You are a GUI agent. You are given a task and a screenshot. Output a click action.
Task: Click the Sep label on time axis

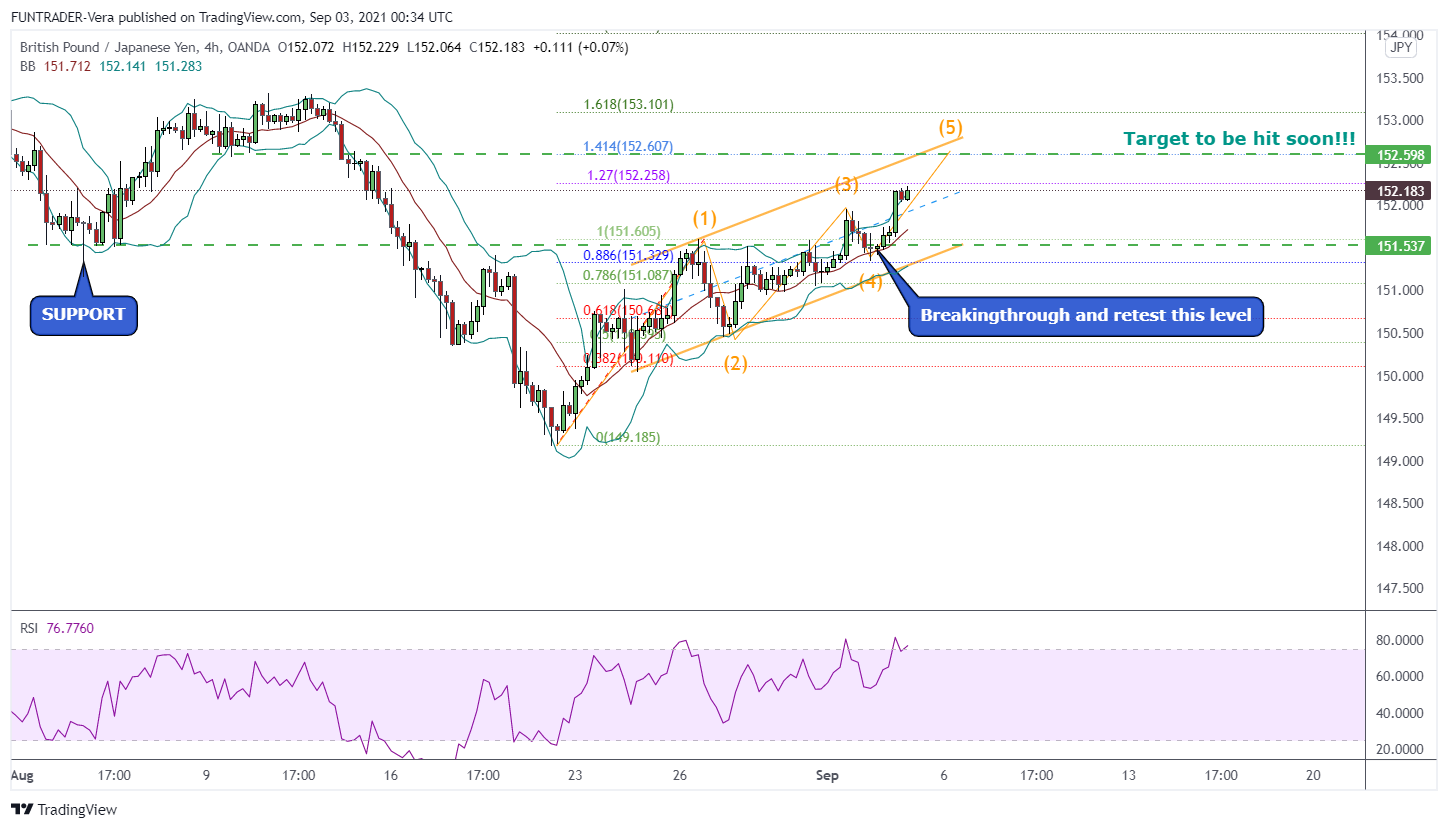(x=827, y=775)
